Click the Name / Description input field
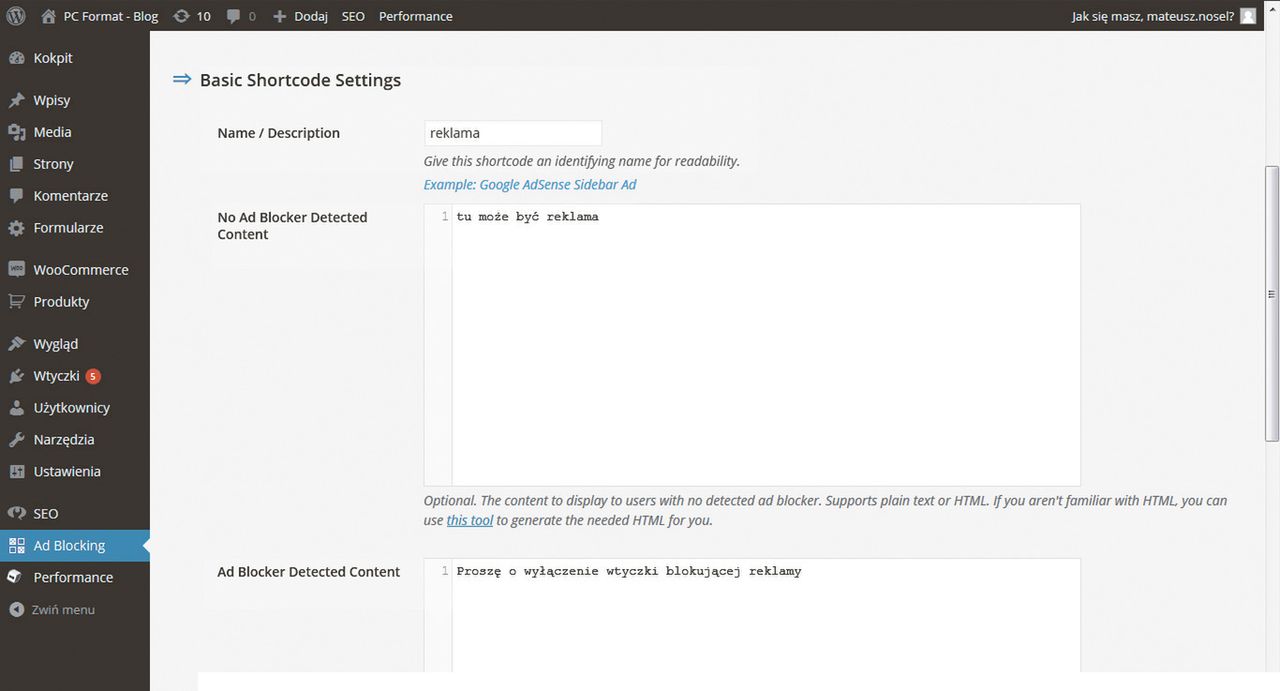 512,133
